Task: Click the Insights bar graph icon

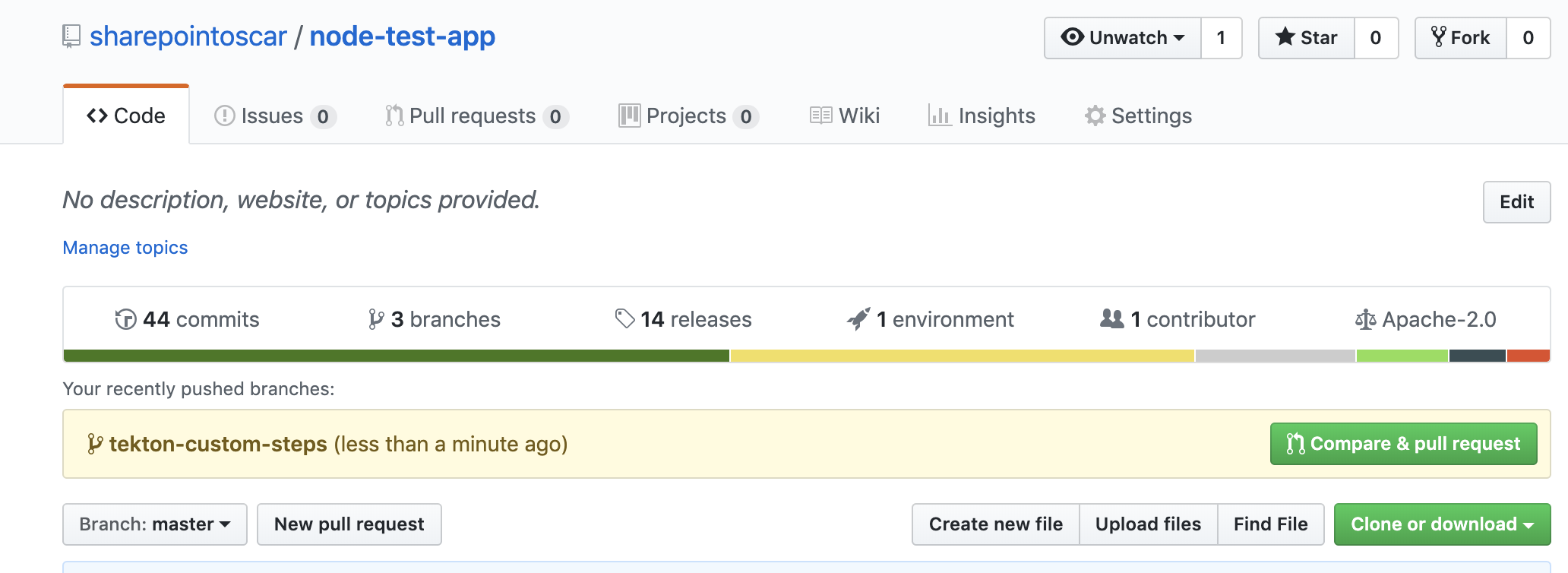Action: pos(940,116)
